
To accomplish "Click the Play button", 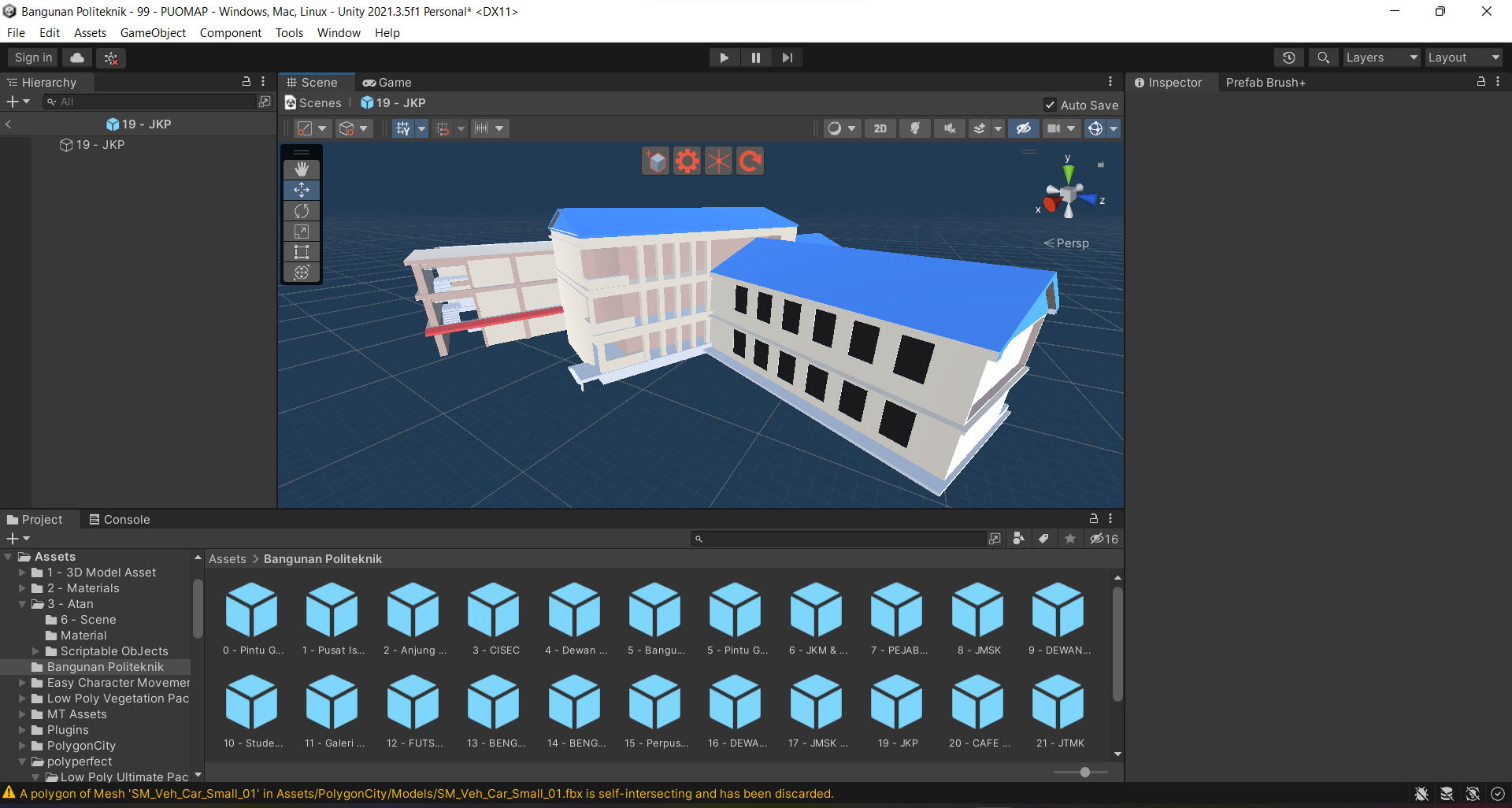I will (724, 57).
